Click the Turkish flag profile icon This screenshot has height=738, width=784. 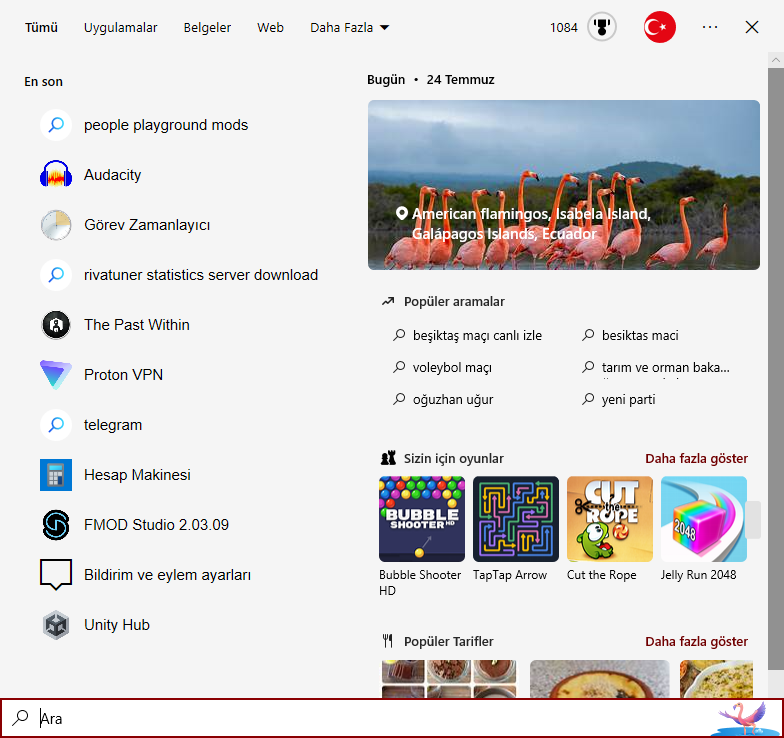660,27
